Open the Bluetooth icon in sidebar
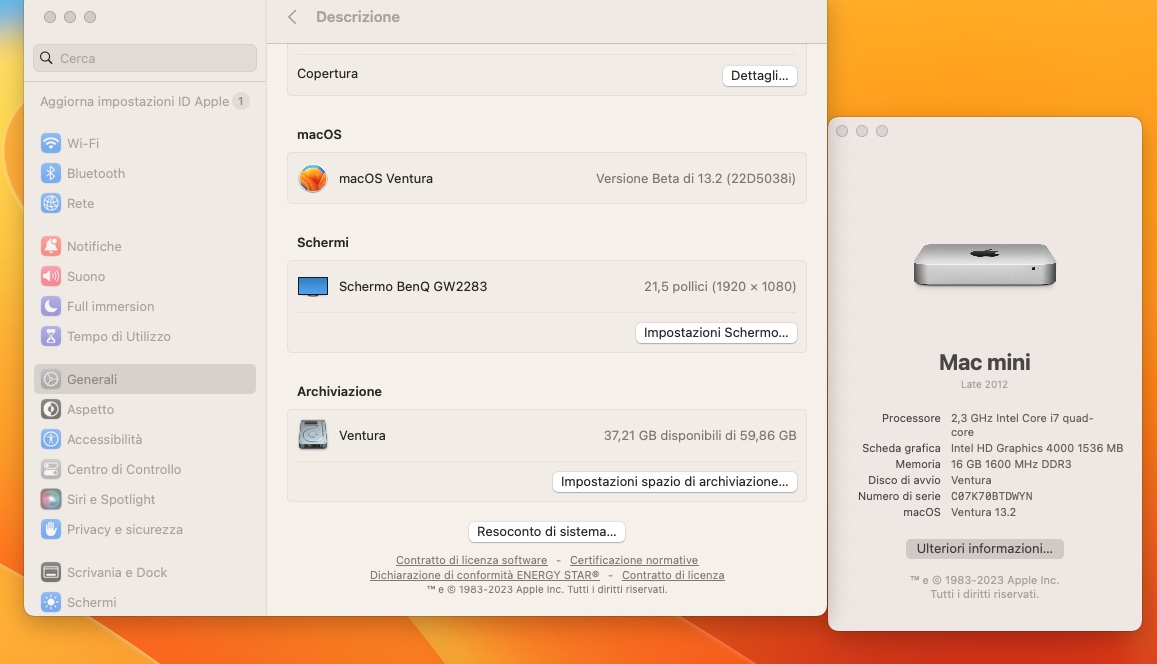 (51, 173)
